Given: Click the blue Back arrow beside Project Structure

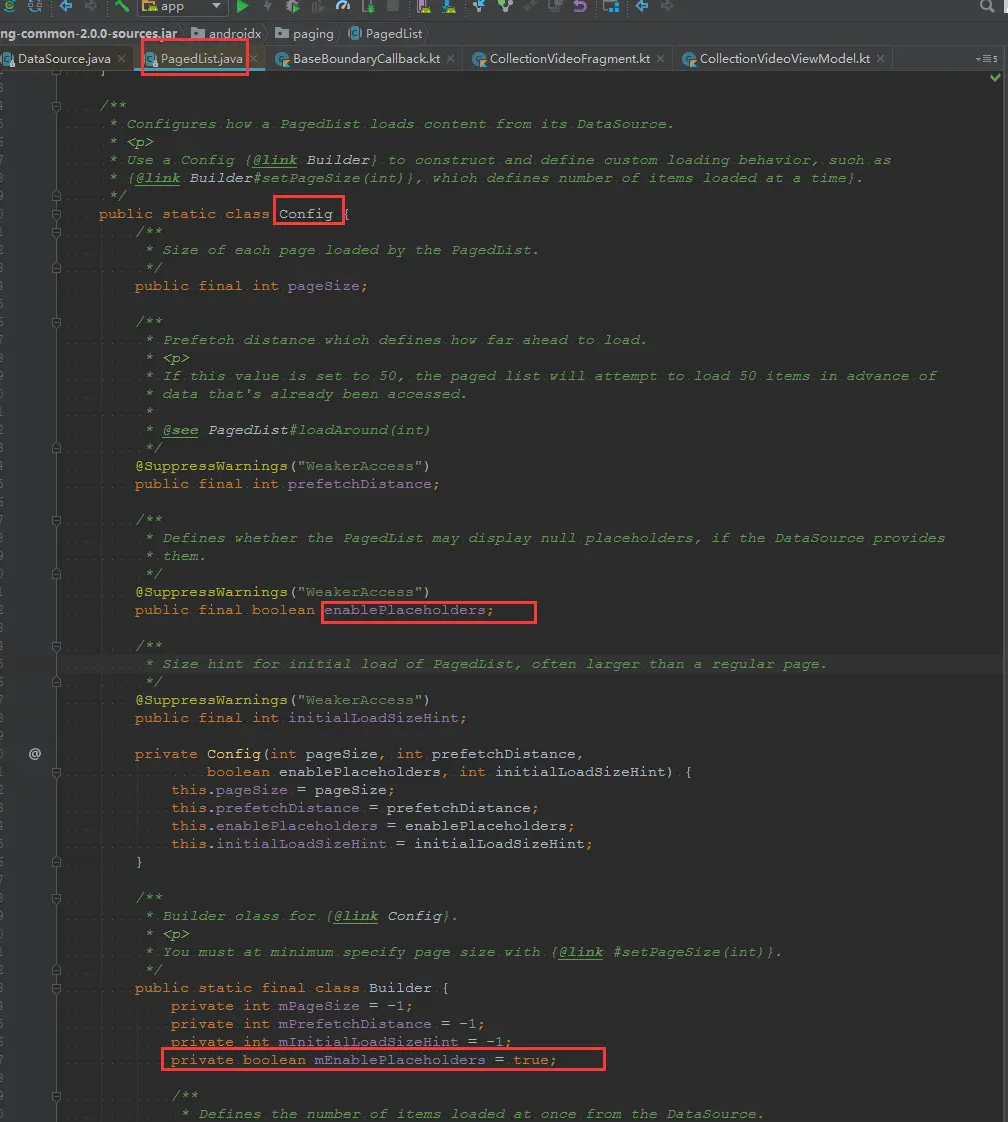Looking at the screenshot, I should [x=642, y=6].
